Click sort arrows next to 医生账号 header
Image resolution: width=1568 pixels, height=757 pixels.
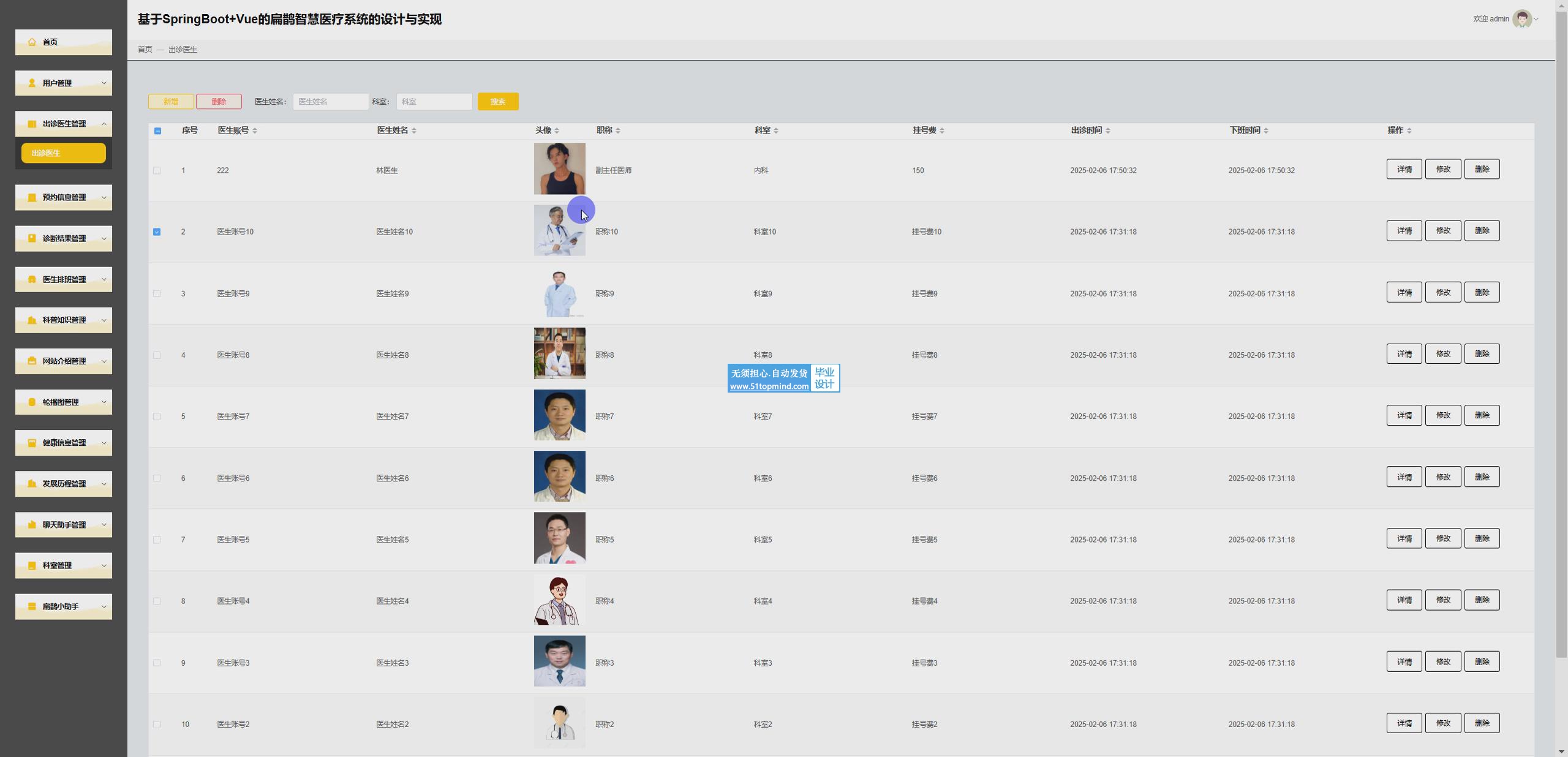[x=255, y=130]
